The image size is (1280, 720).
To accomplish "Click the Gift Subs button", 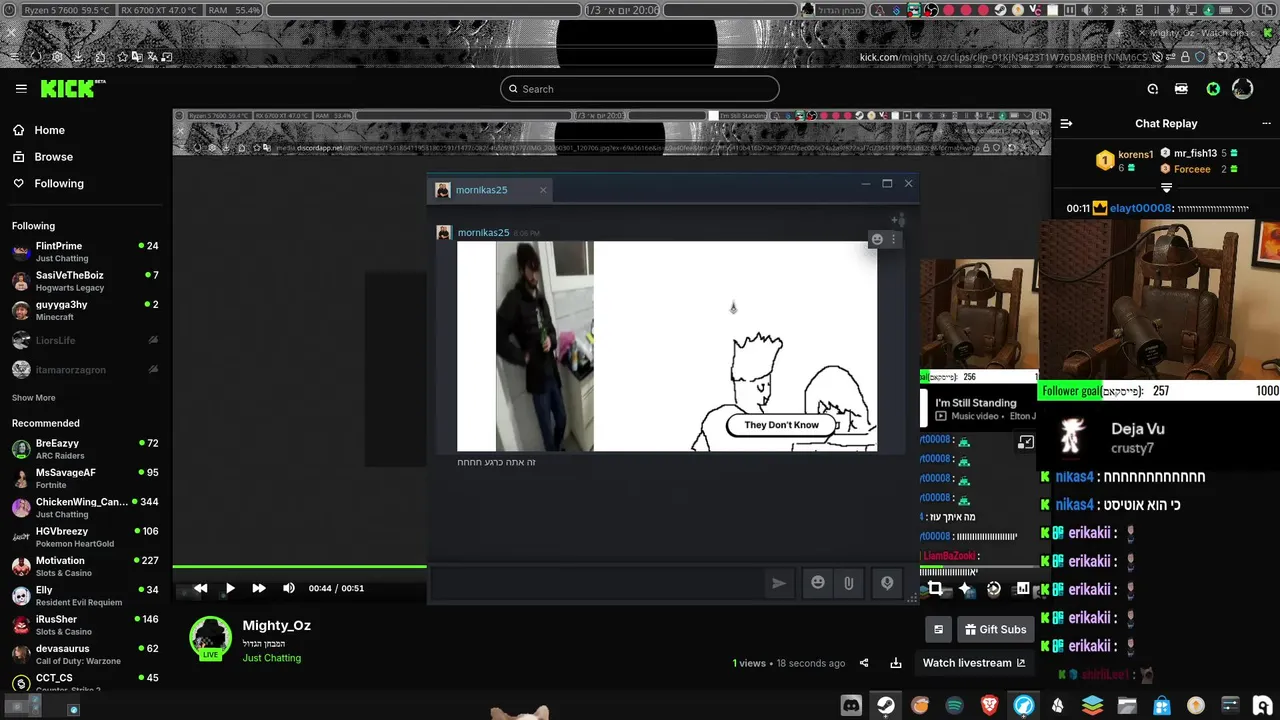I will coord(994,629).
